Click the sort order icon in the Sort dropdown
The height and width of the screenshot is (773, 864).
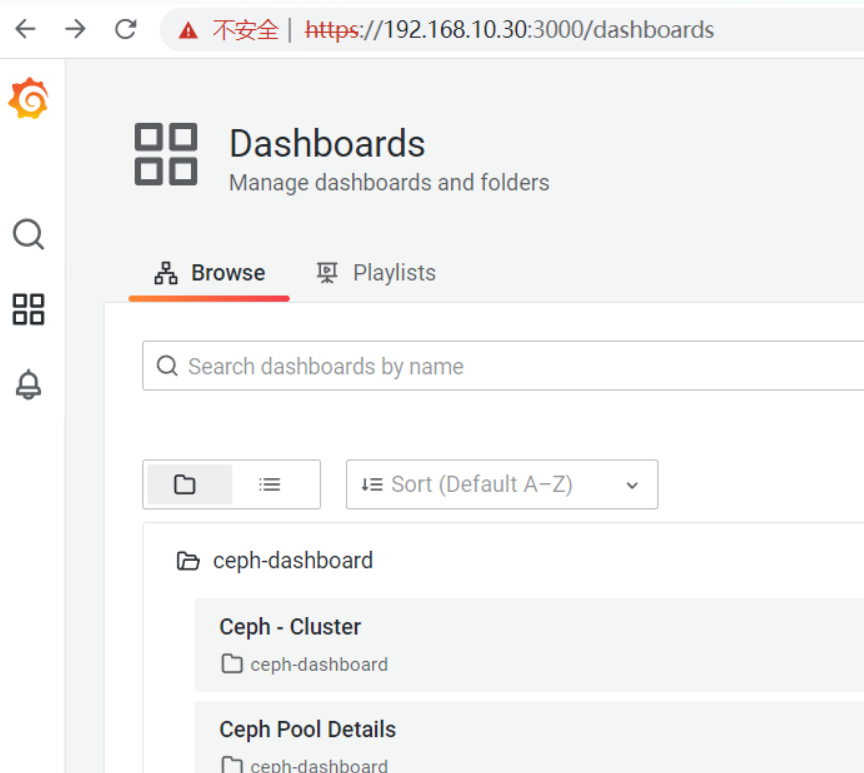(372, 484)
